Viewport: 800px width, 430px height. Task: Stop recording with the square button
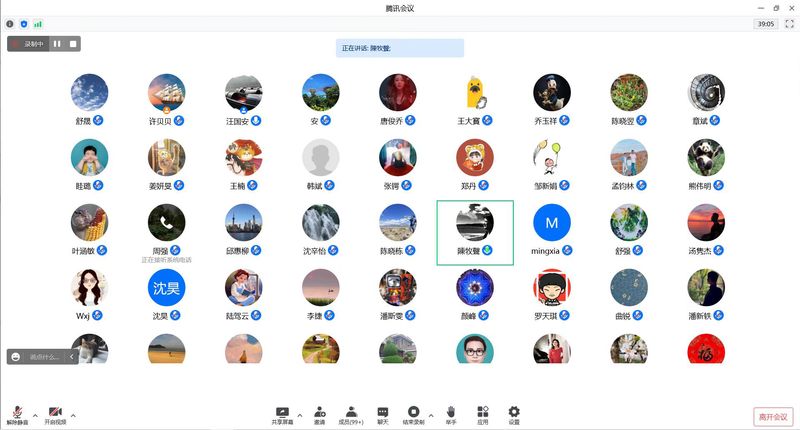click(72, 44)
